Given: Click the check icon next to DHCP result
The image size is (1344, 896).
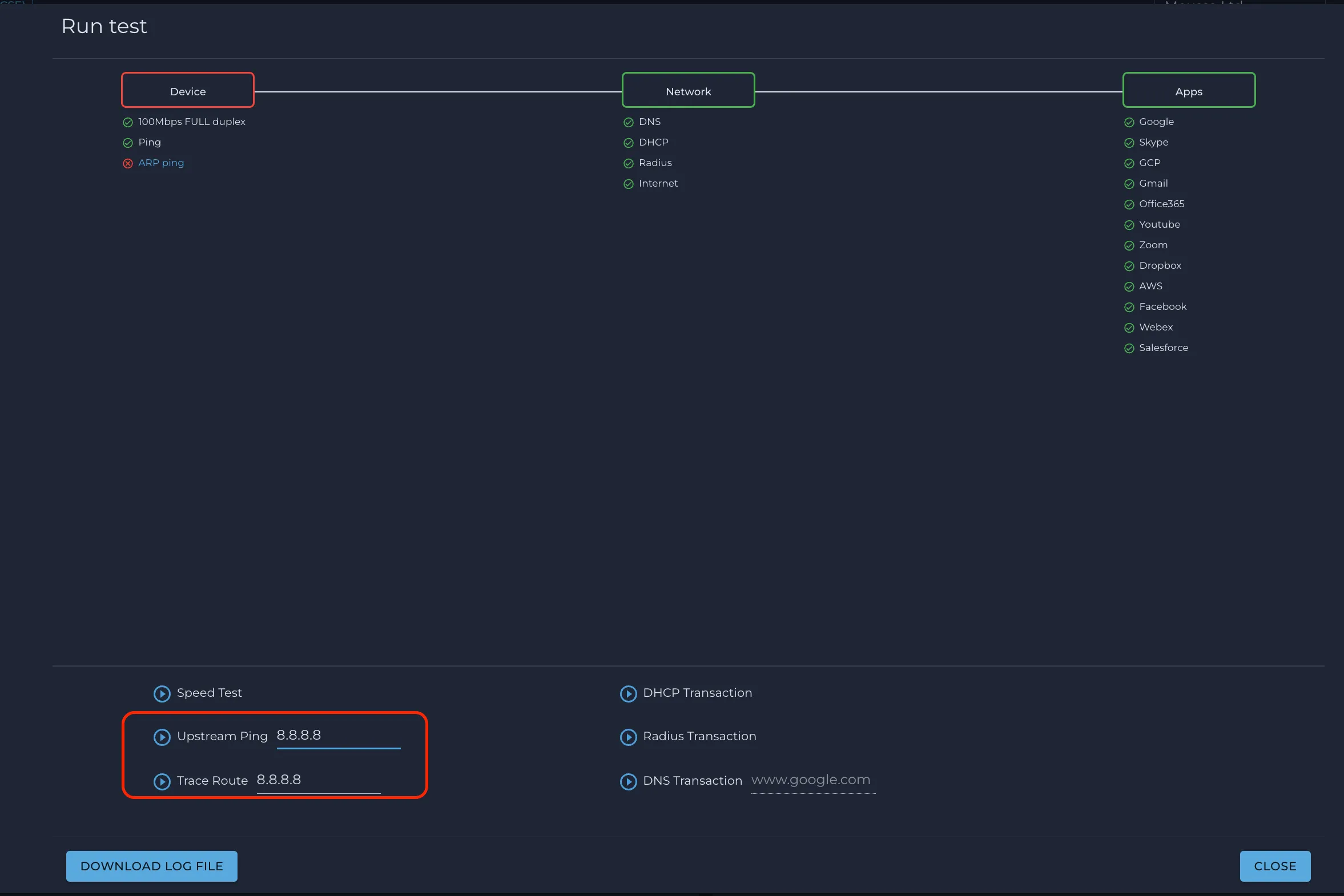Looking at the screenshot, I should (628, 143).
